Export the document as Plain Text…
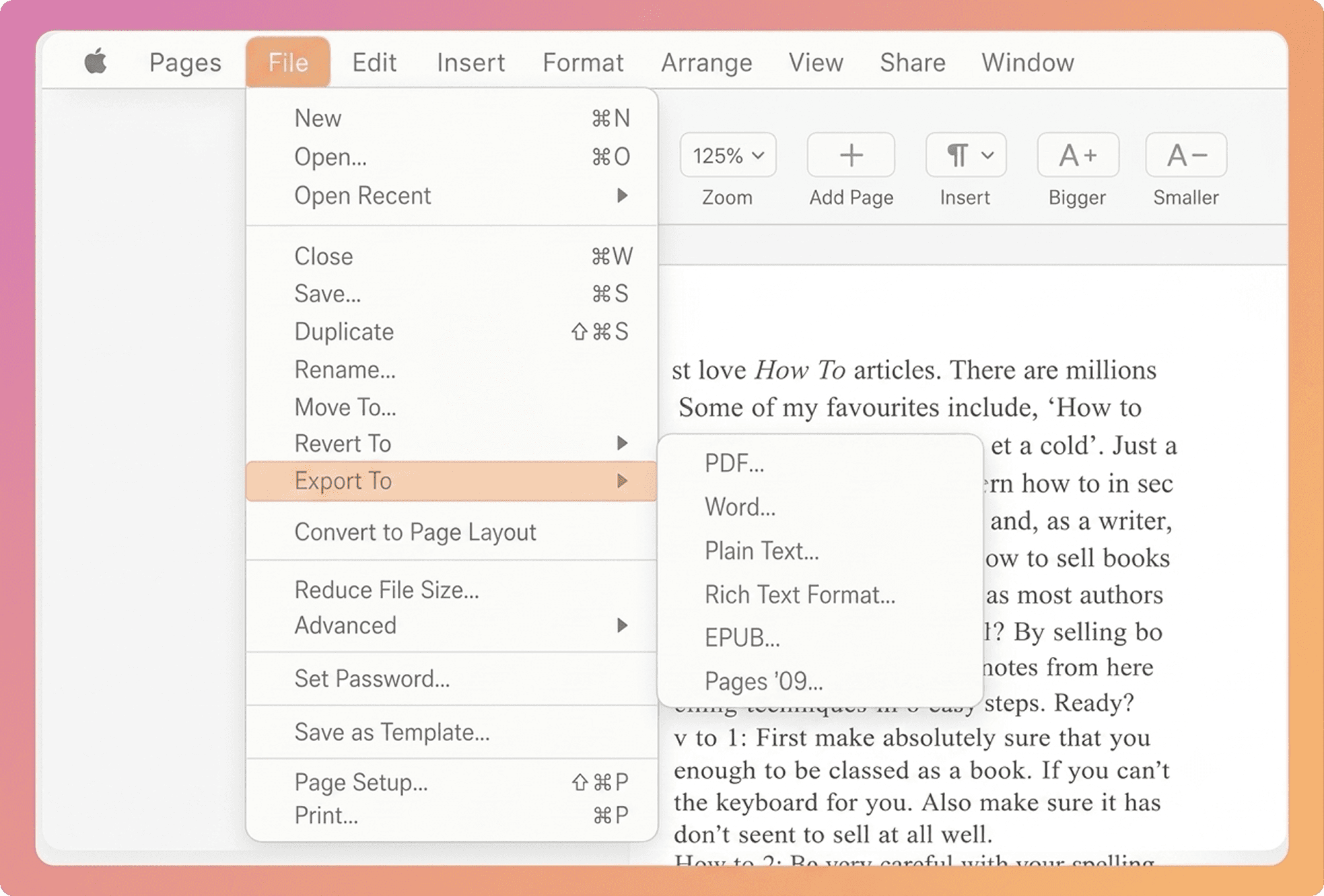This screenshot has width=1324, height=896. tap(820, 551)
